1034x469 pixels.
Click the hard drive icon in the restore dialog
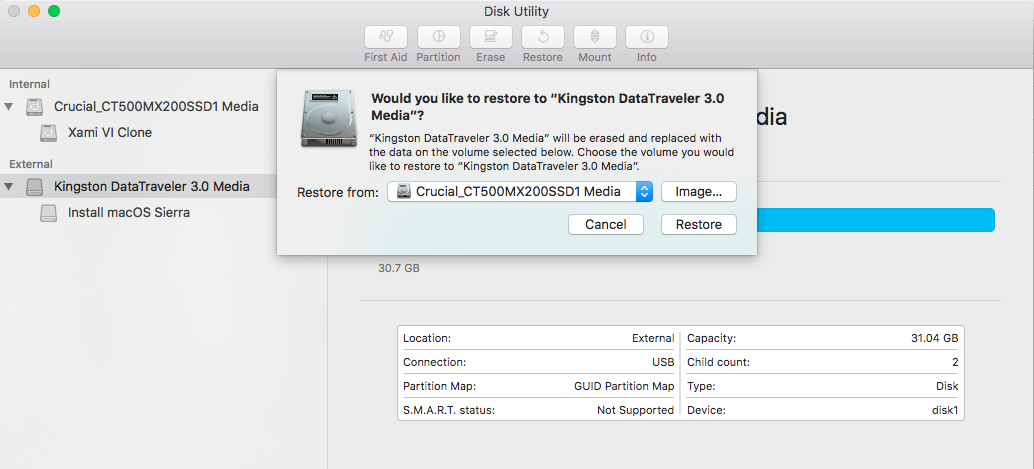pos(328,118)
